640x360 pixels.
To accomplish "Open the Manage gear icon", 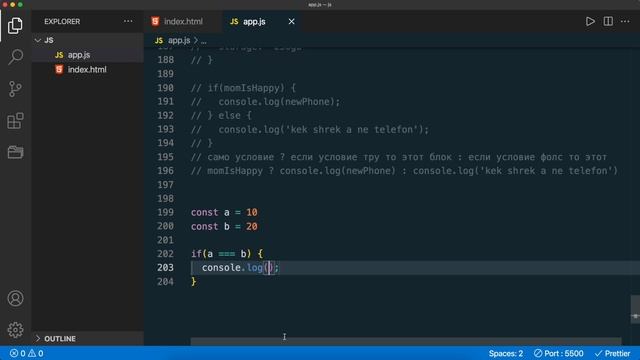I will [15, 329].
